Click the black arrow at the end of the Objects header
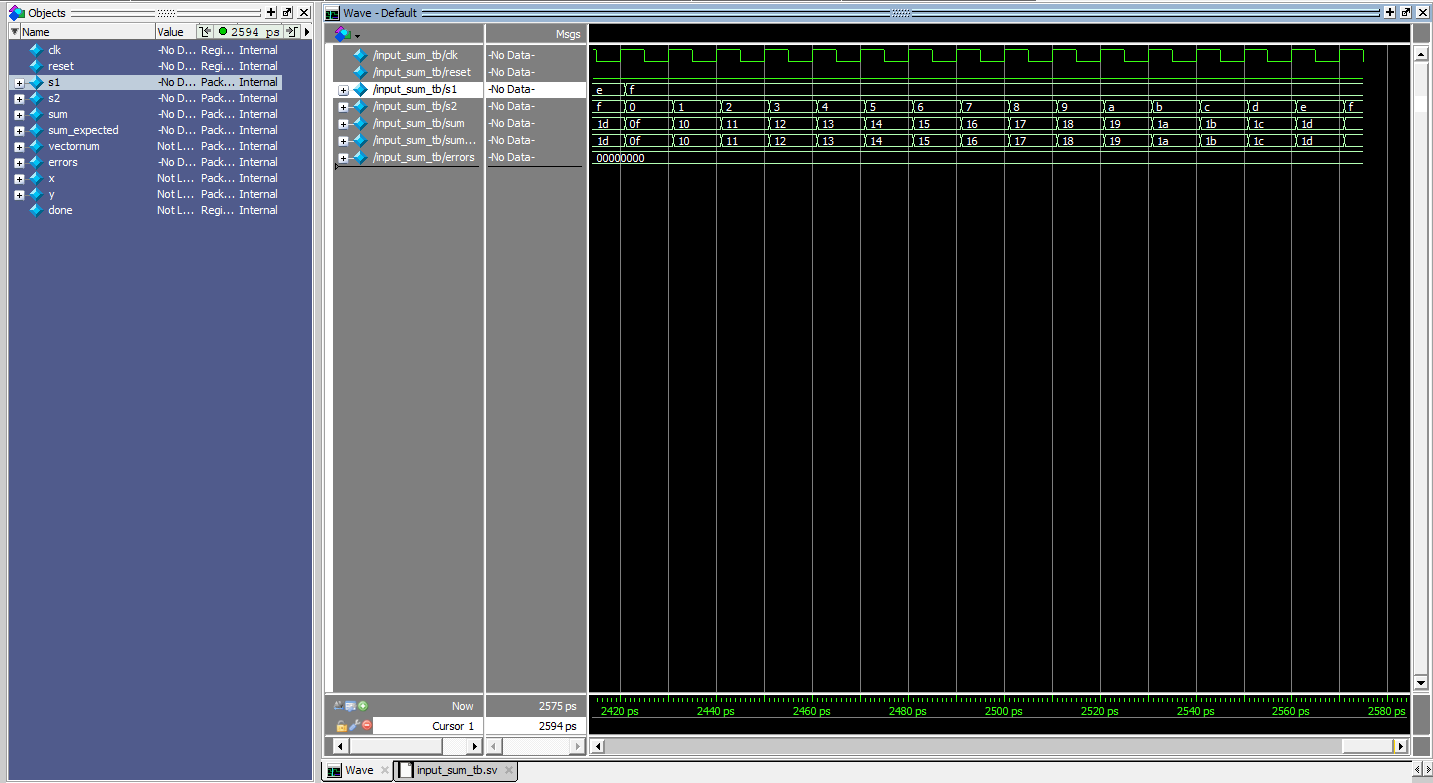The width and height of the screenshot is (1433, 783). 307,32
